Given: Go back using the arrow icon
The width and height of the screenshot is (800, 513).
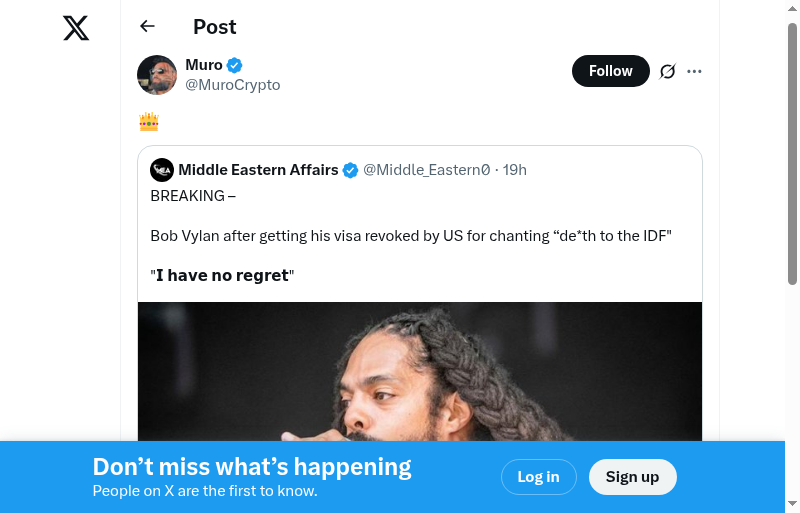Looking at the screenshot, I should coord(148,27).
